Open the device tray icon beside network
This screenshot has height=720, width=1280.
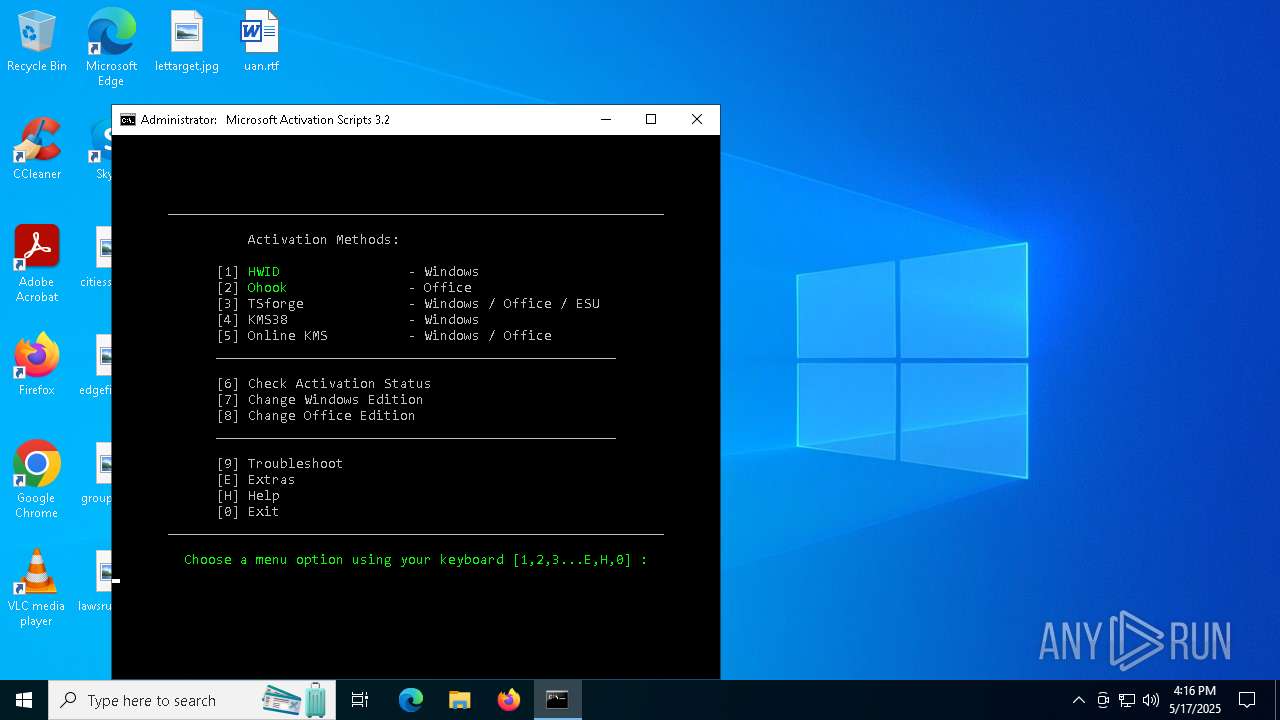click(1103, 700)
